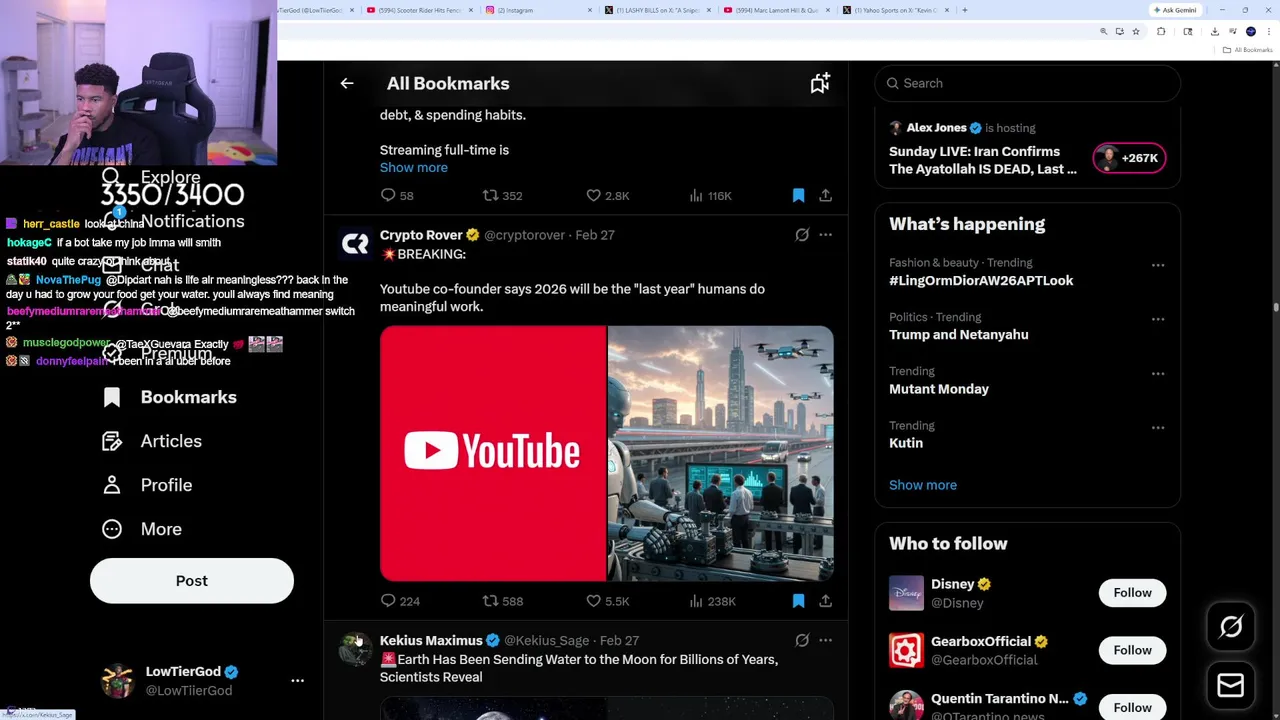Remove bookmark on Crypto Rover post
Screen dimensions: 1280x720
coord(798,601)
